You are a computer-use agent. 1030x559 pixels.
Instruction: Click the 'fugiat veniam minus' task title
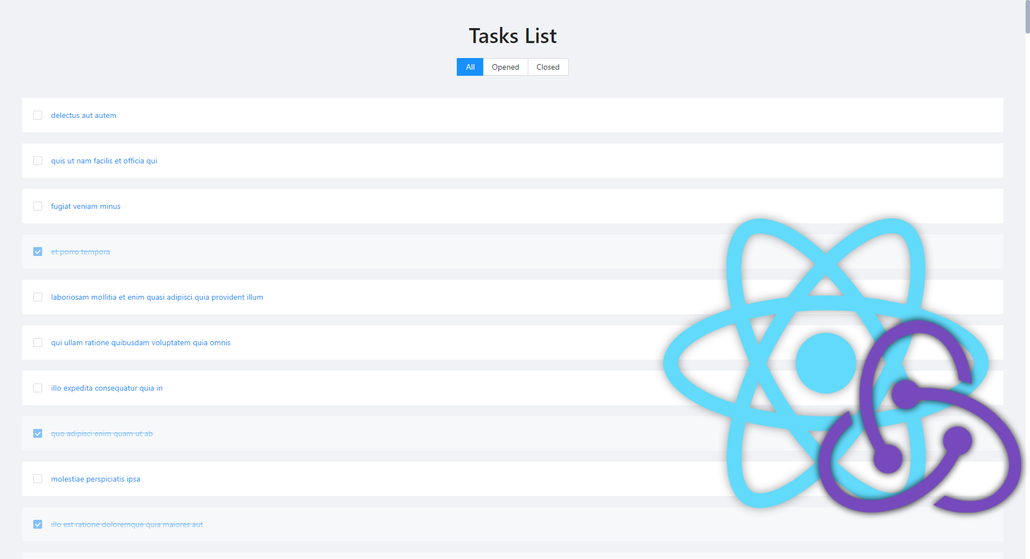pos(86,206)
